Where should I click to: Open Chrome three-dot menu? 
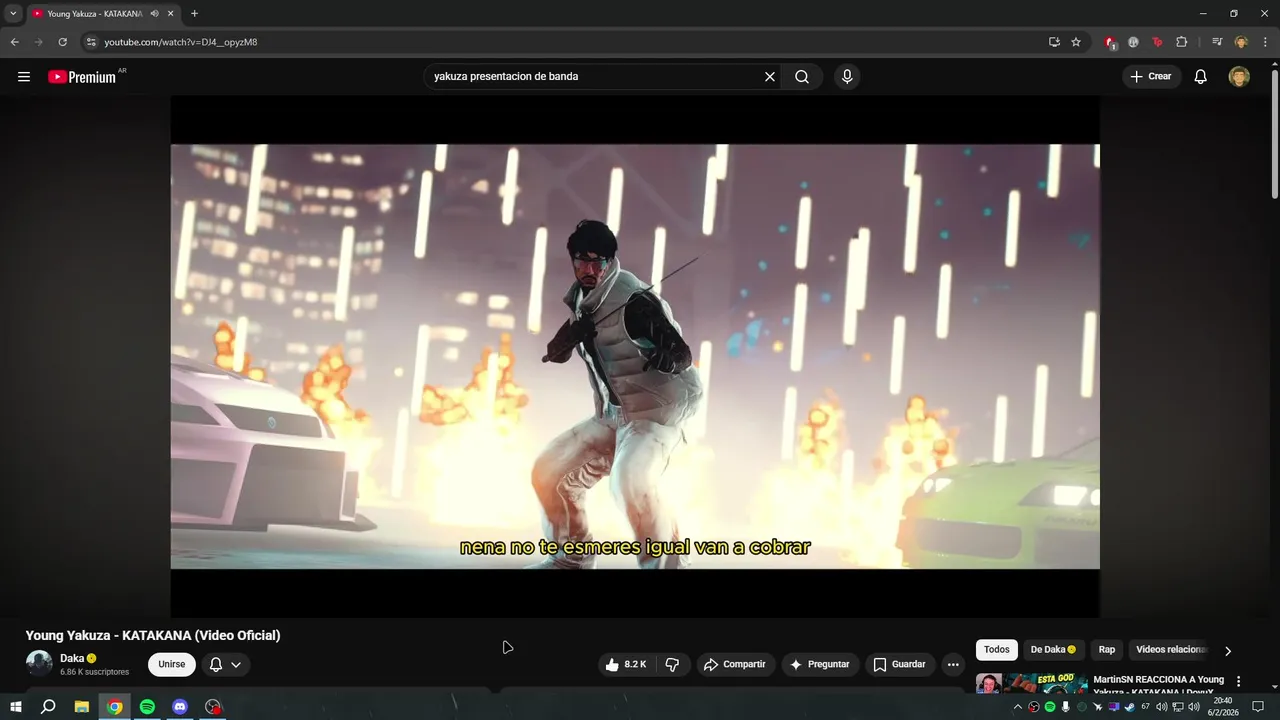coord(1264,42)
